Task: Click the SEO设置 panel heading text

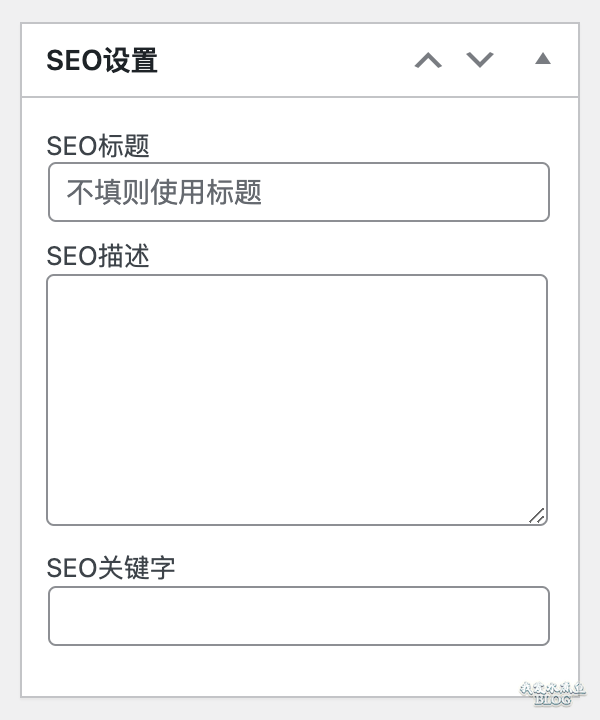Action: pyautogui.click(x=102, y=61)
